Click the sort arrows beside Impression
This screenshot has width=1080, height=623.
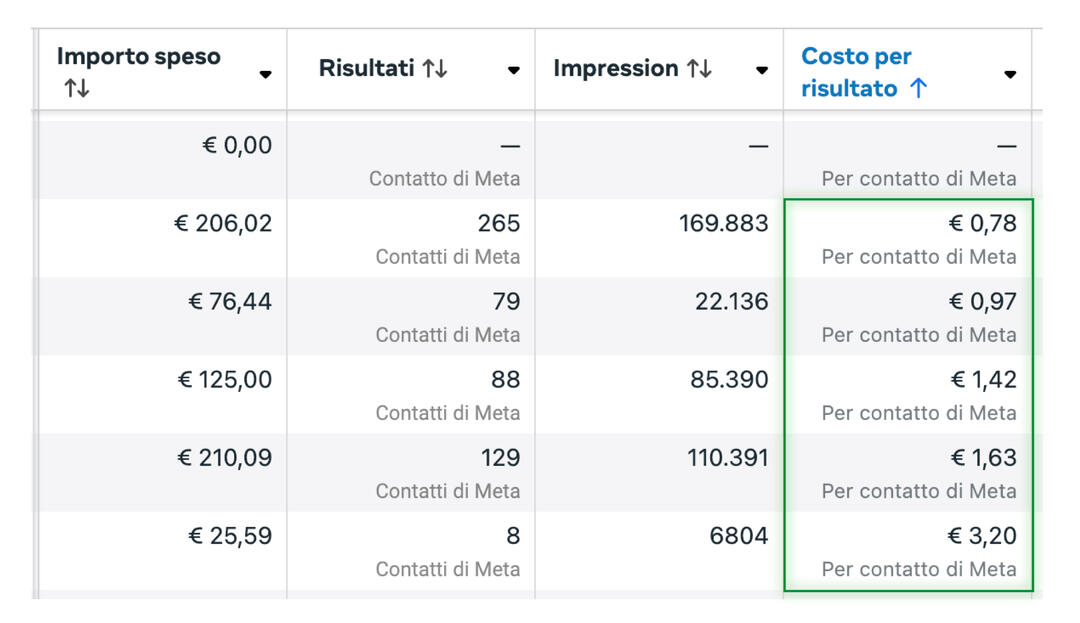[x=698, y=69]
